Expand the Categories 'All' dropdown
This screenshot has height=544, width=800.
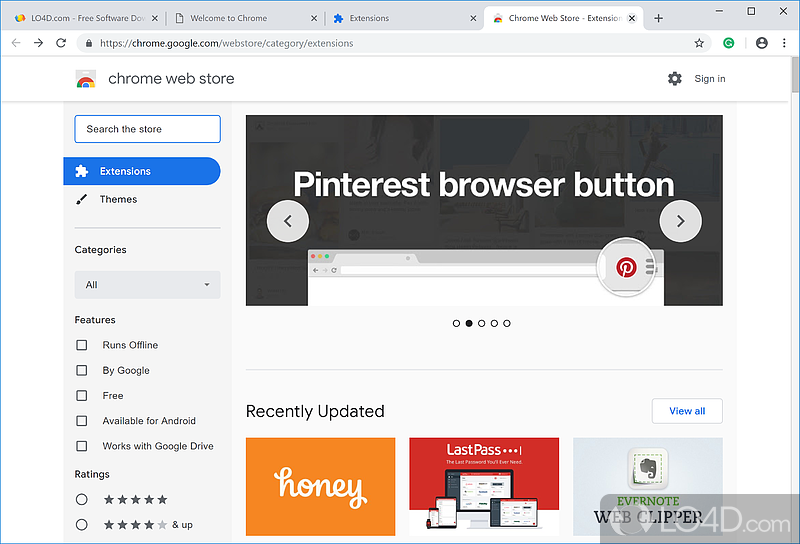(x=147, y=285)
